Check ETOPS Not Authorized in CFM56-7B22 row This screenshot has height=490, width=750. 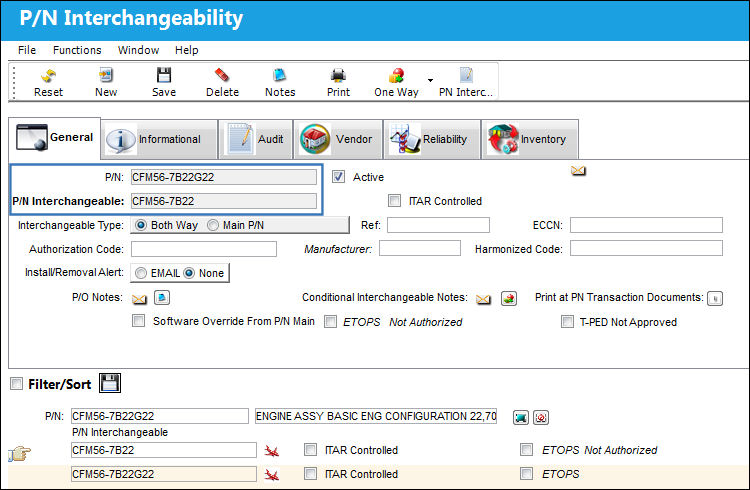pos(526,449)
